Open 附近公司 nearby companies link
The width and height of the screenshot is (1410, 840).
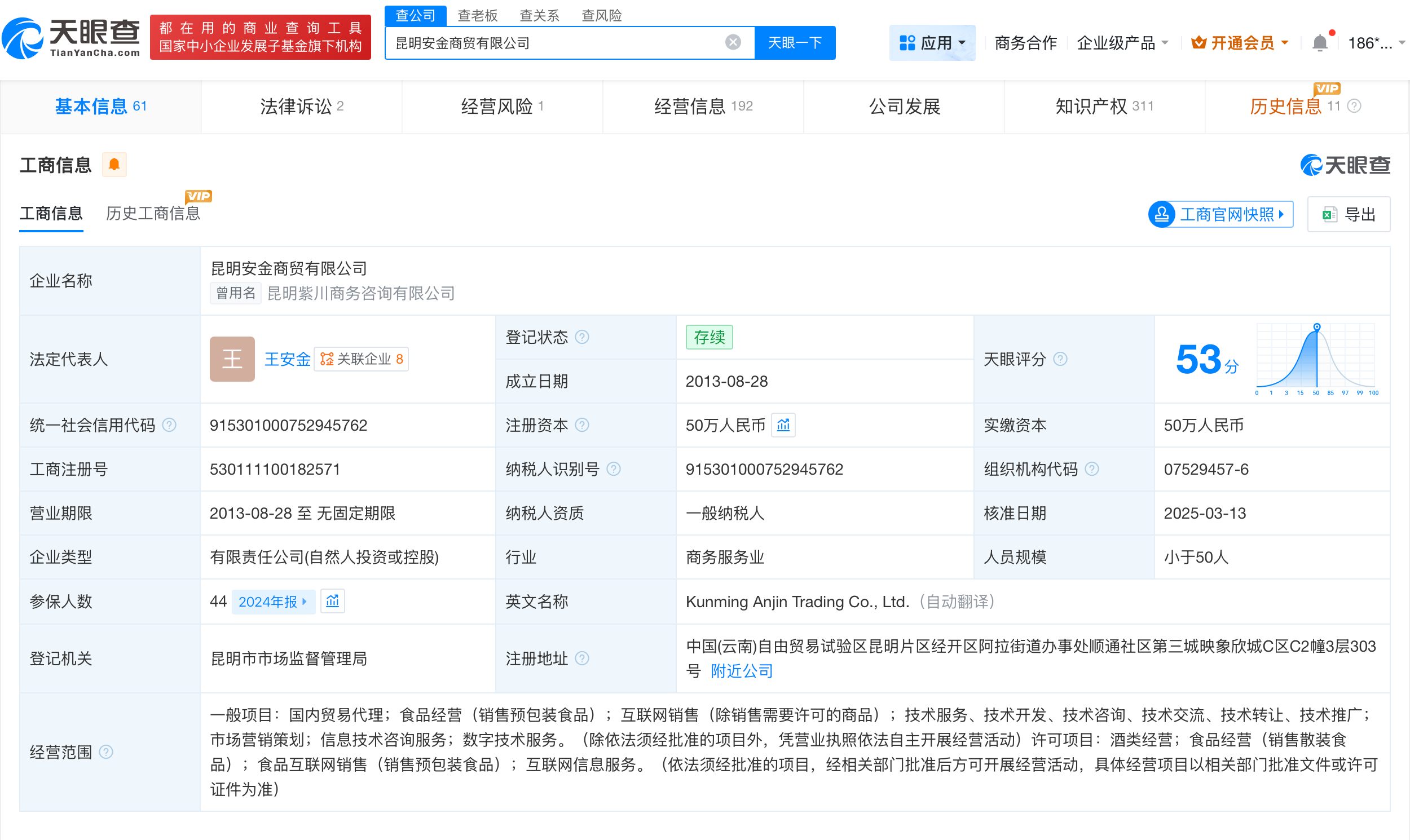(741, 671)
